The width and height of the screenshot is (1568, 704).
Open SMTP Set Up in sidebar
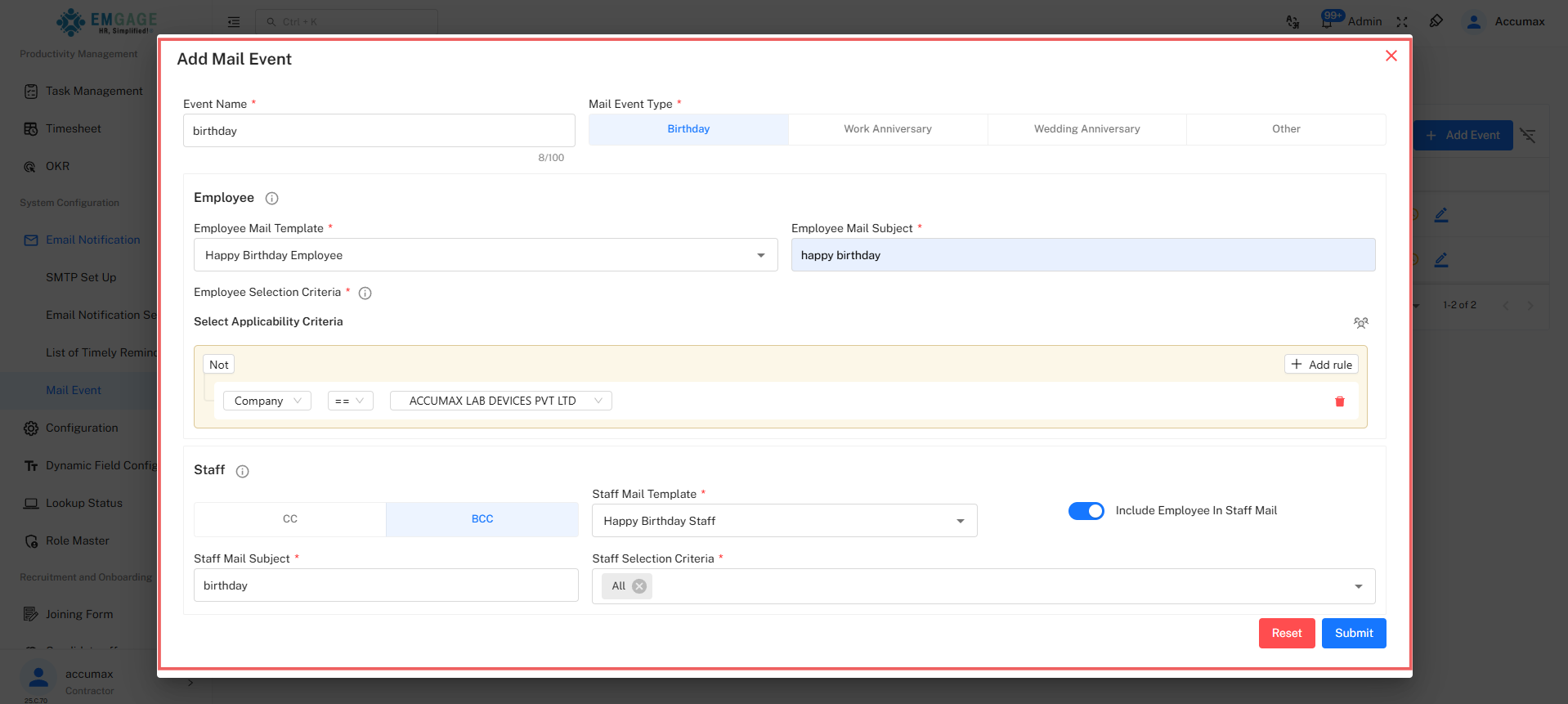tap(81, 278)
